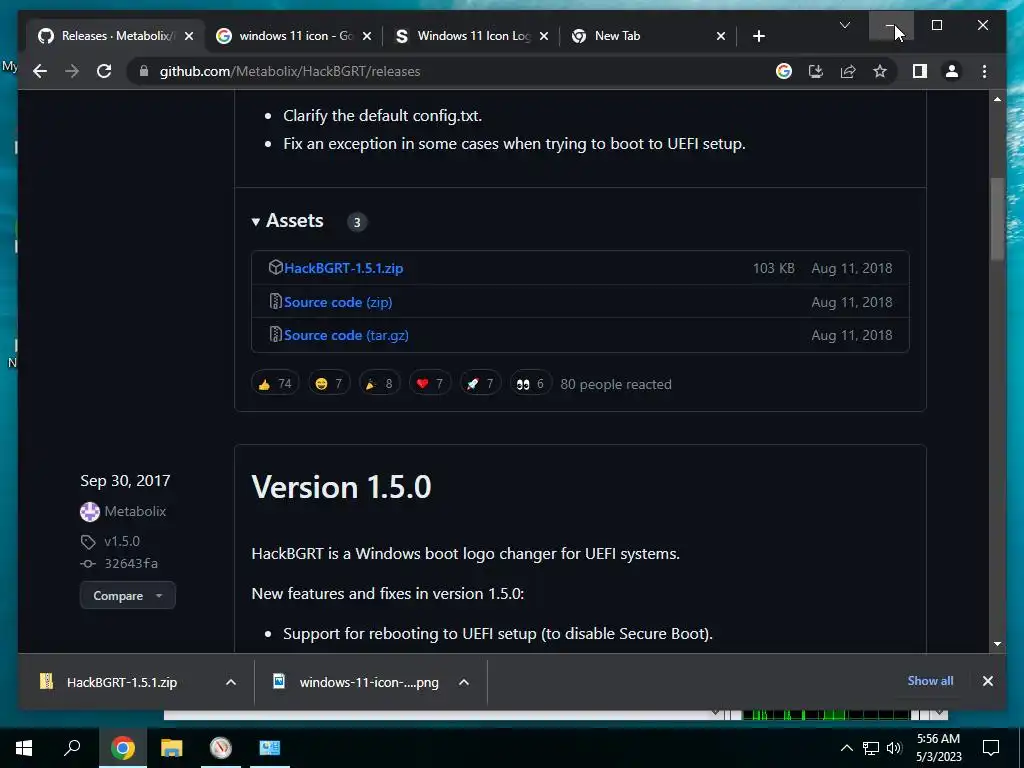Click Show all downloads
This screenshot has width=1024, height=768.
pos(930,680)
